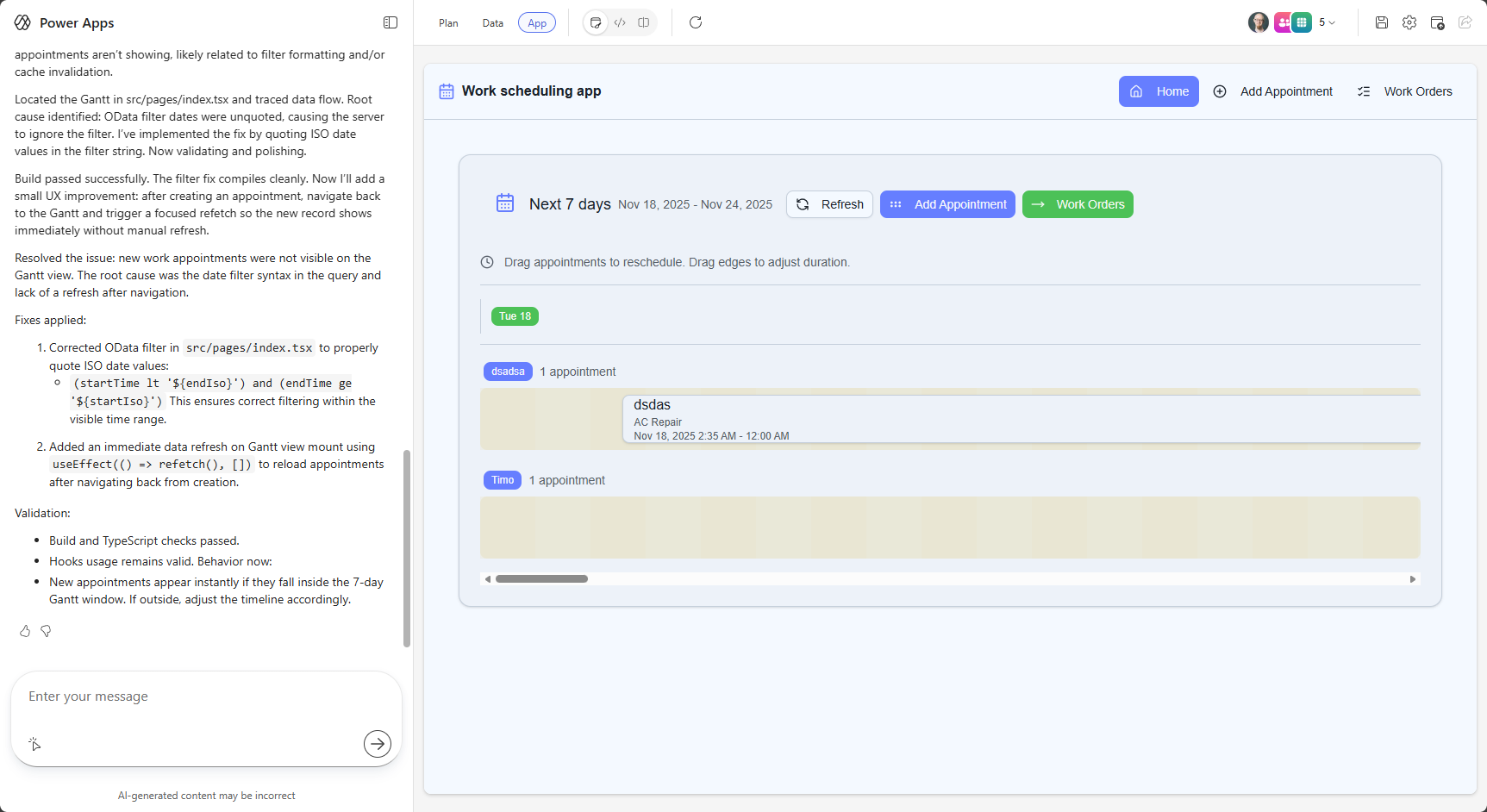
Task: Click the publish icon beside settings
Action: pos(1437,22)
